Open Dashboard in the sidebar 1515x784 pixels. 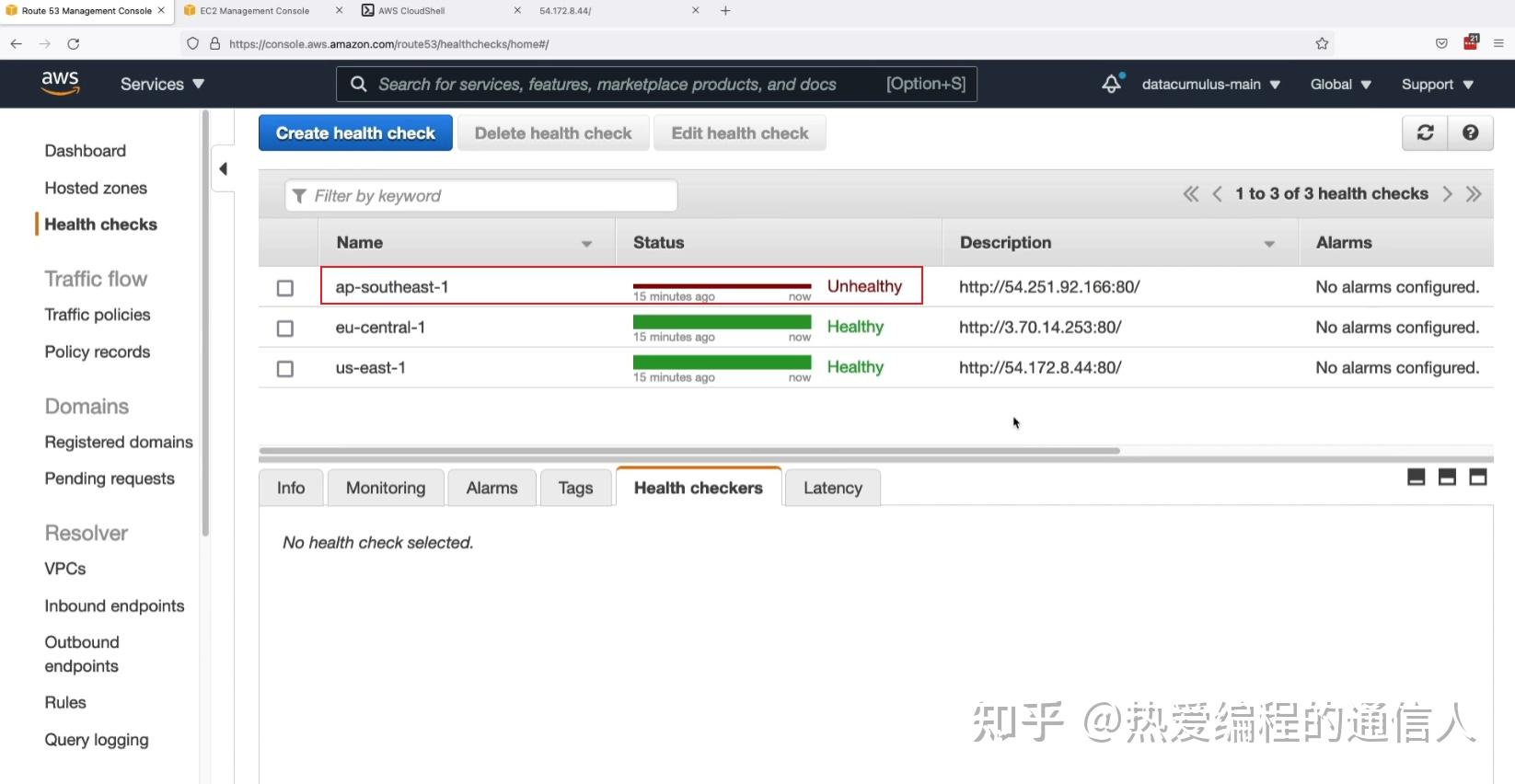click(86, 151)
